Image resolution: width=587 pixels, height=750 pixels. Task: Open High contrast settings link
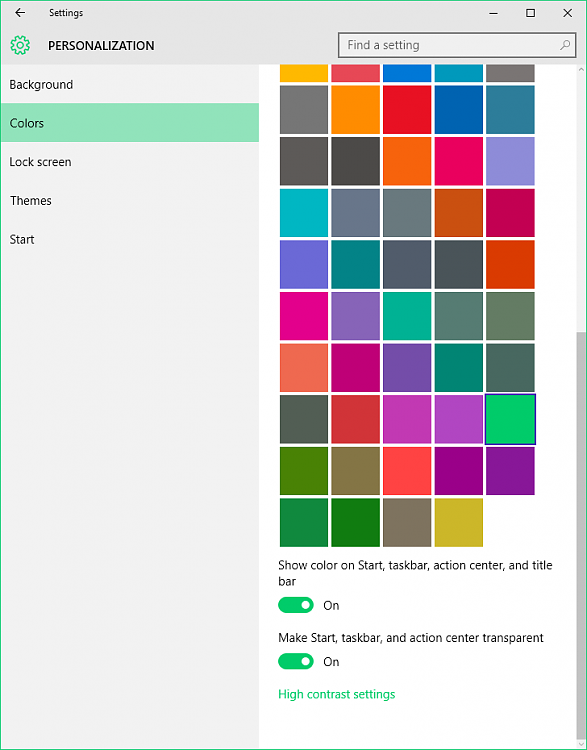click(x=336, y=694)
